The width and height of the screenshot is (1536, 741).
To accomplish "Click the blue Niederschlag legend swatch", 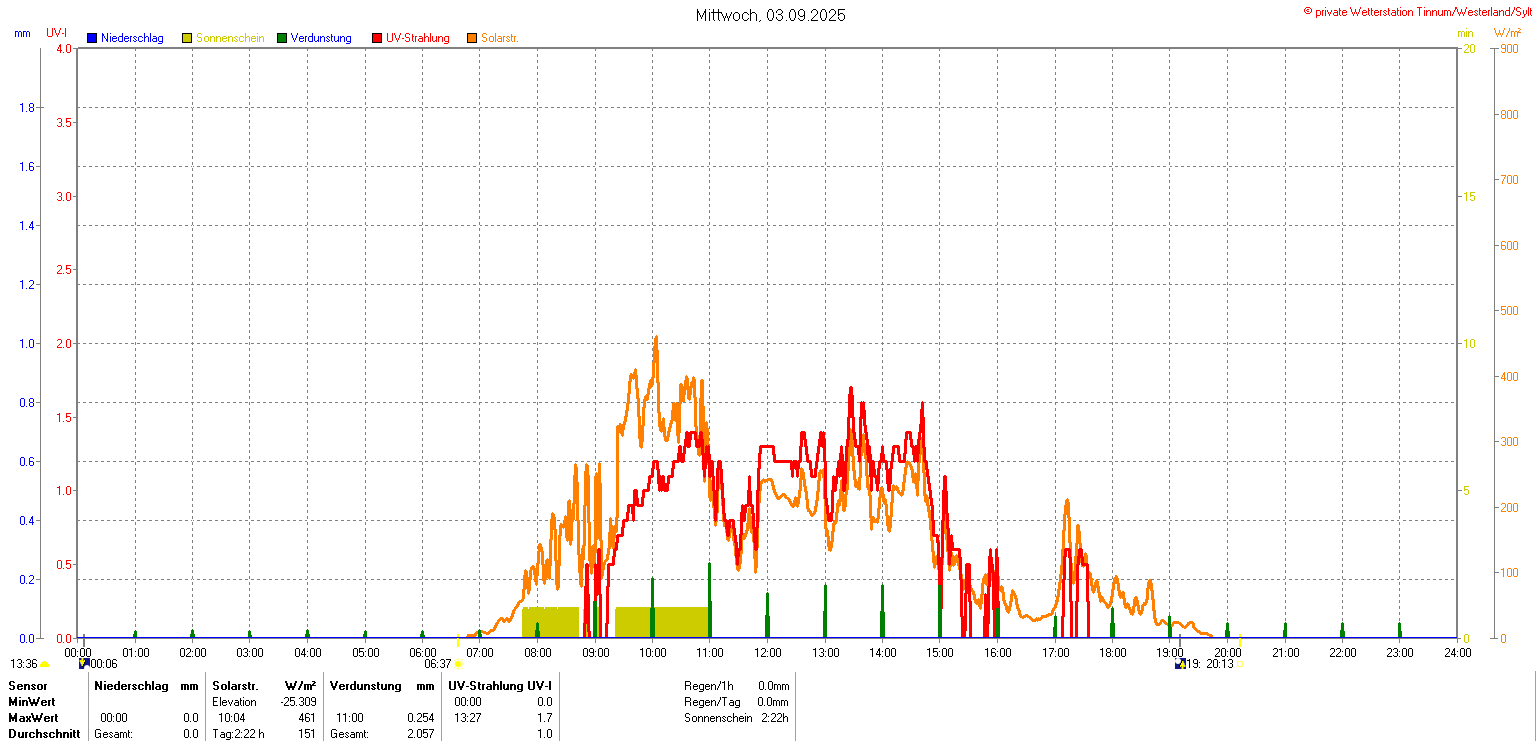I will point(92,38).
